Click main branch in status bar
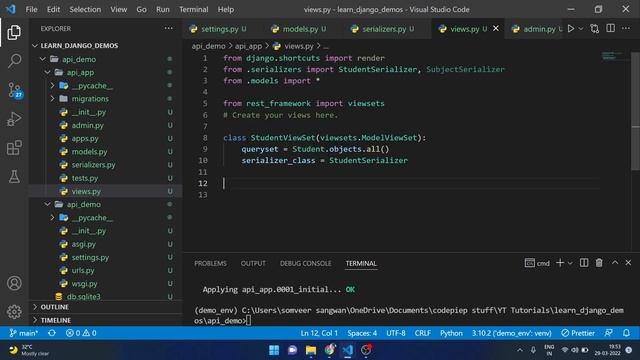The height and width of the screenshot is (360, 640). (24, 333)
